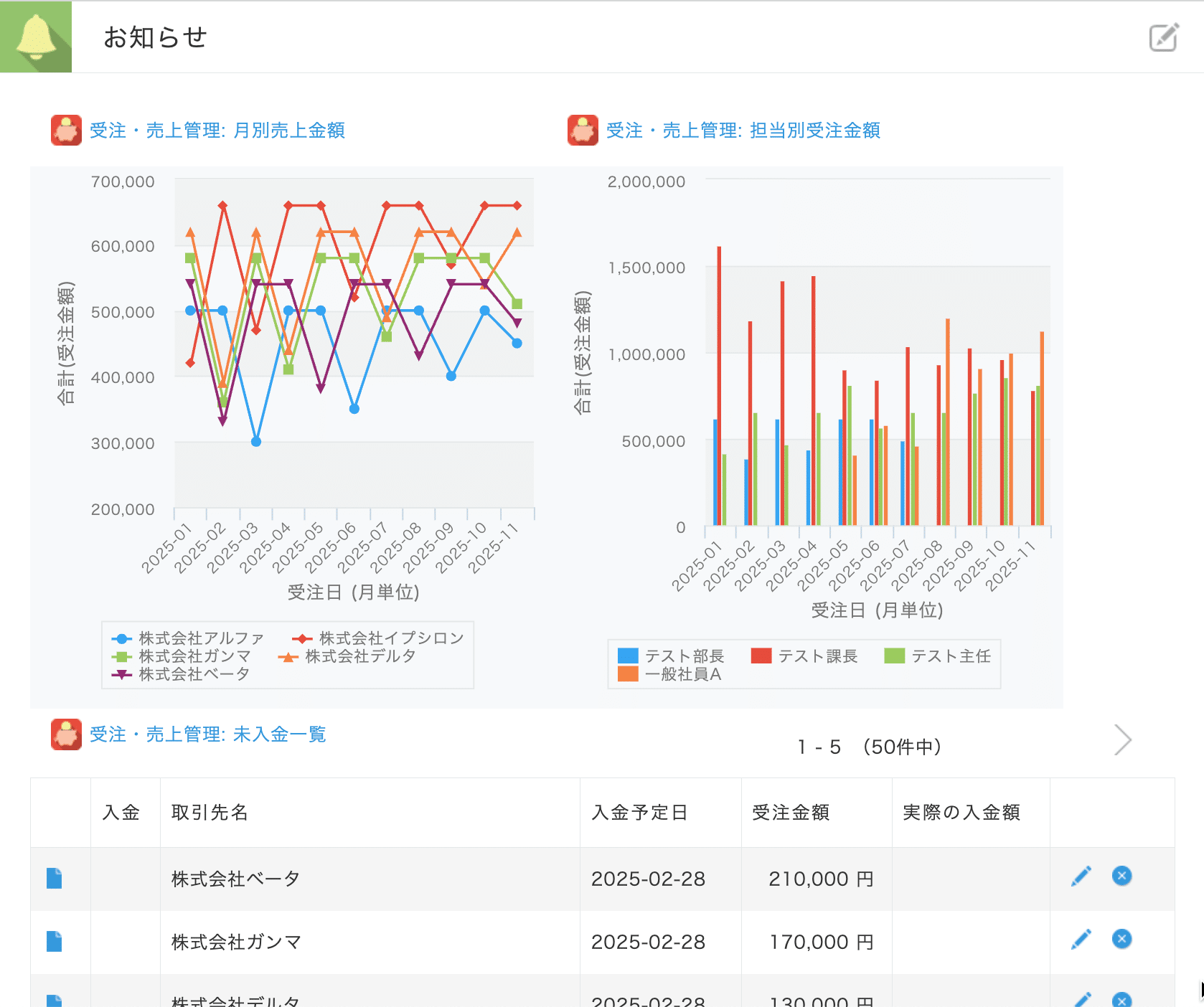This screenshot has width=1204, height=1007.
Task: Toggle テスト部長 legend series
Action: (671, 656)
